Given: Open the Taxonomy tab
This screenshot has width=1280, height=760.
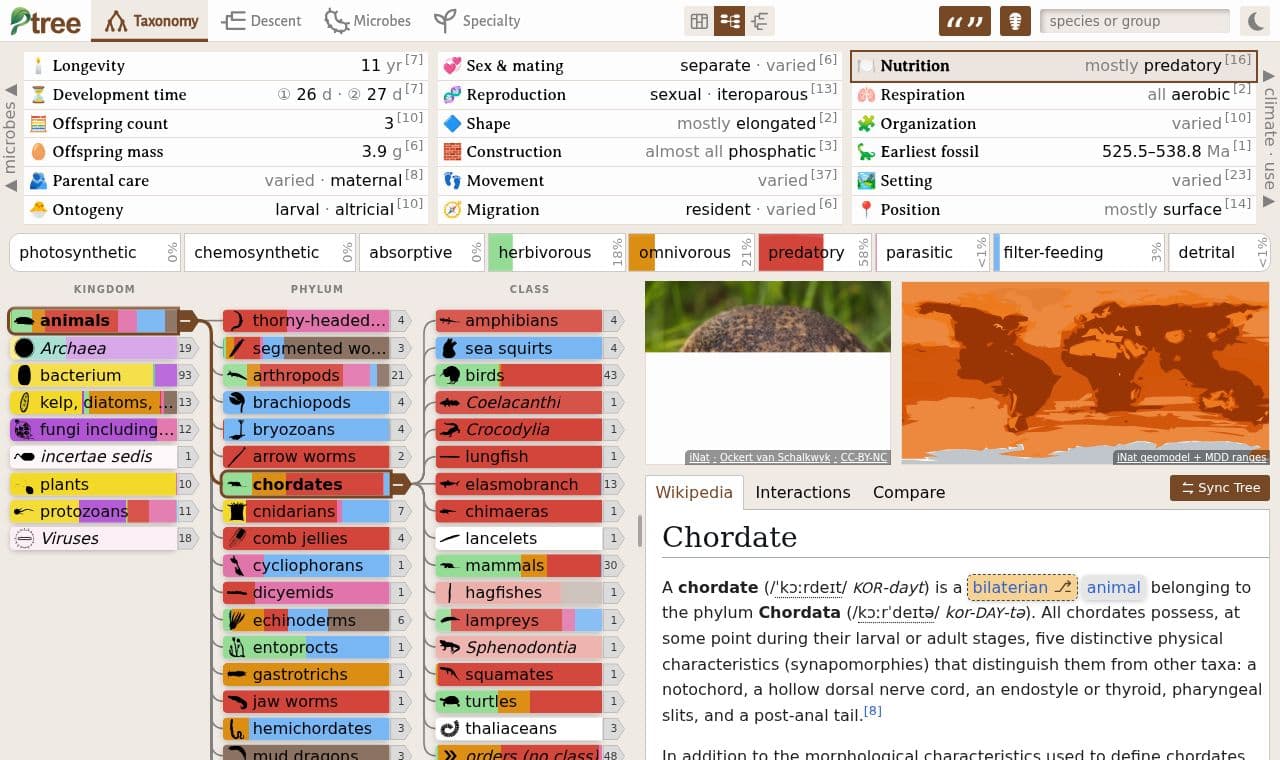Looking at the screenshot, I should coord(150,21).
